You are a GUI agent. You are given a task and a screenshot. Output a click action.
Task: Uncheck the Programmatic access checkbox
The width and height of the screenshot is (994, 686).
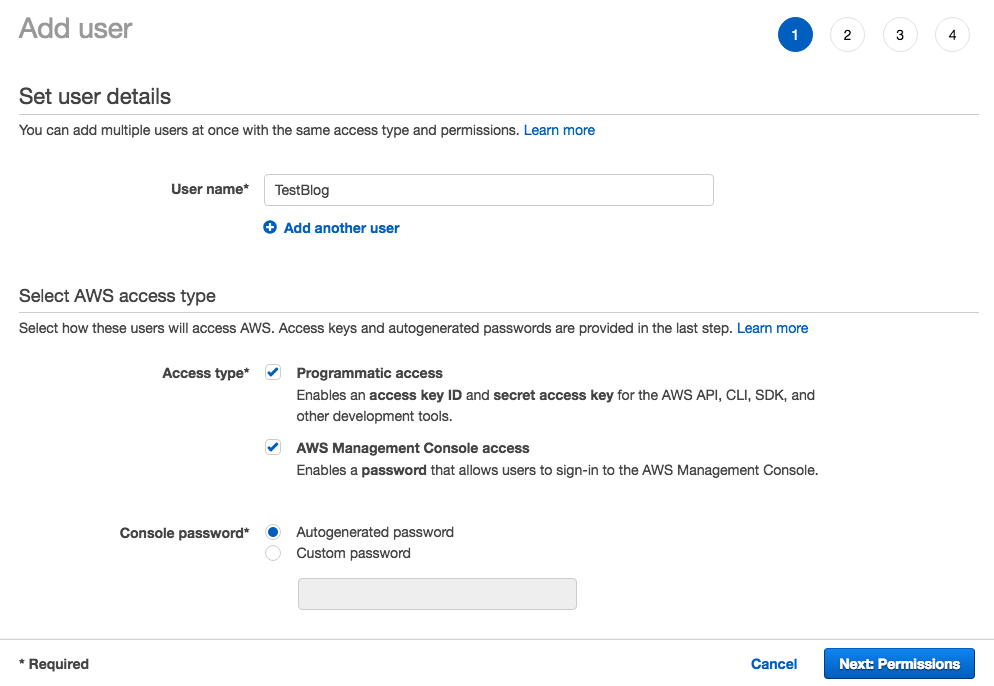click(x=273, y=373)
